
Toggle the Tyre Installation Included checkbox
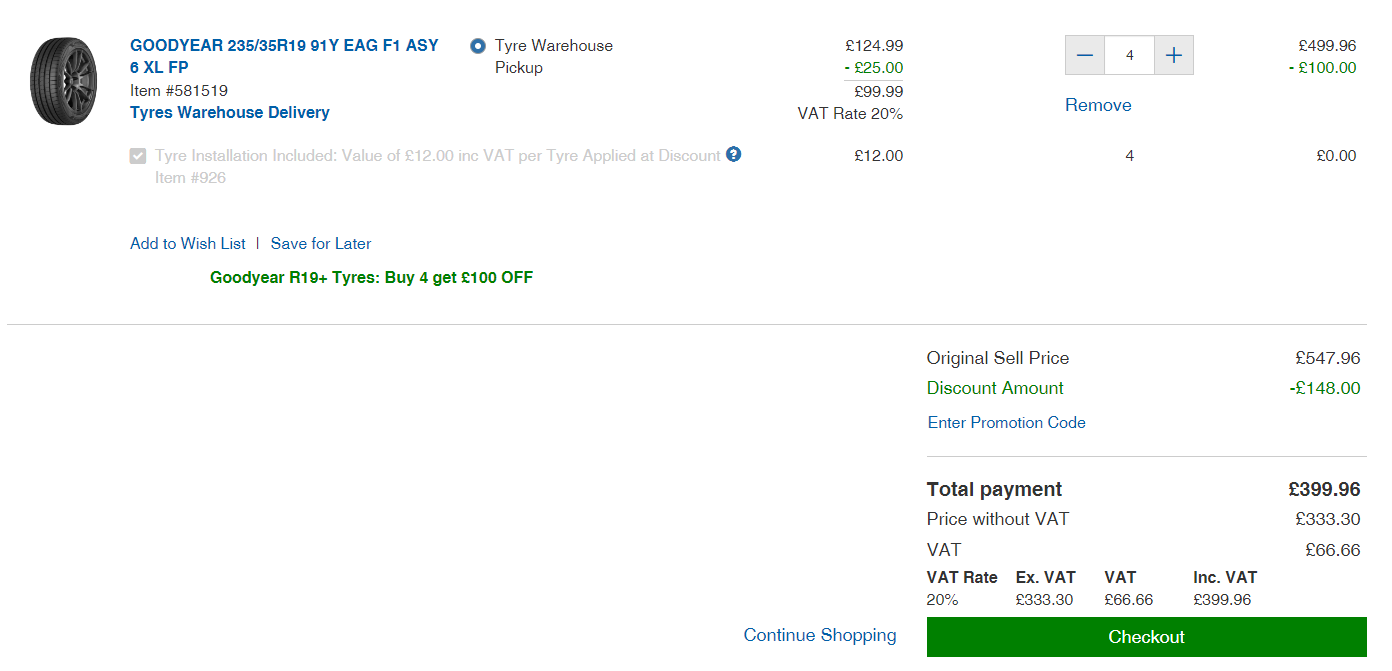(138, 156)
